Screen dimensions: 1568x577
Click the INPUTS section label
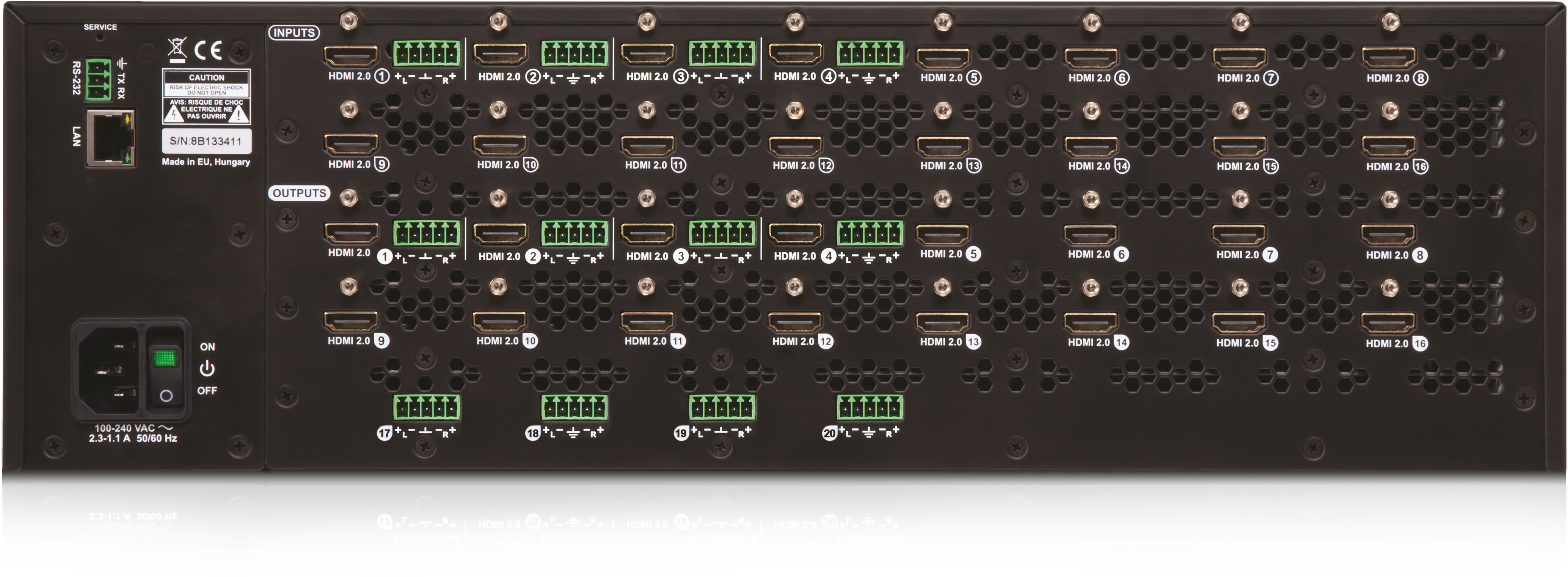295,33
